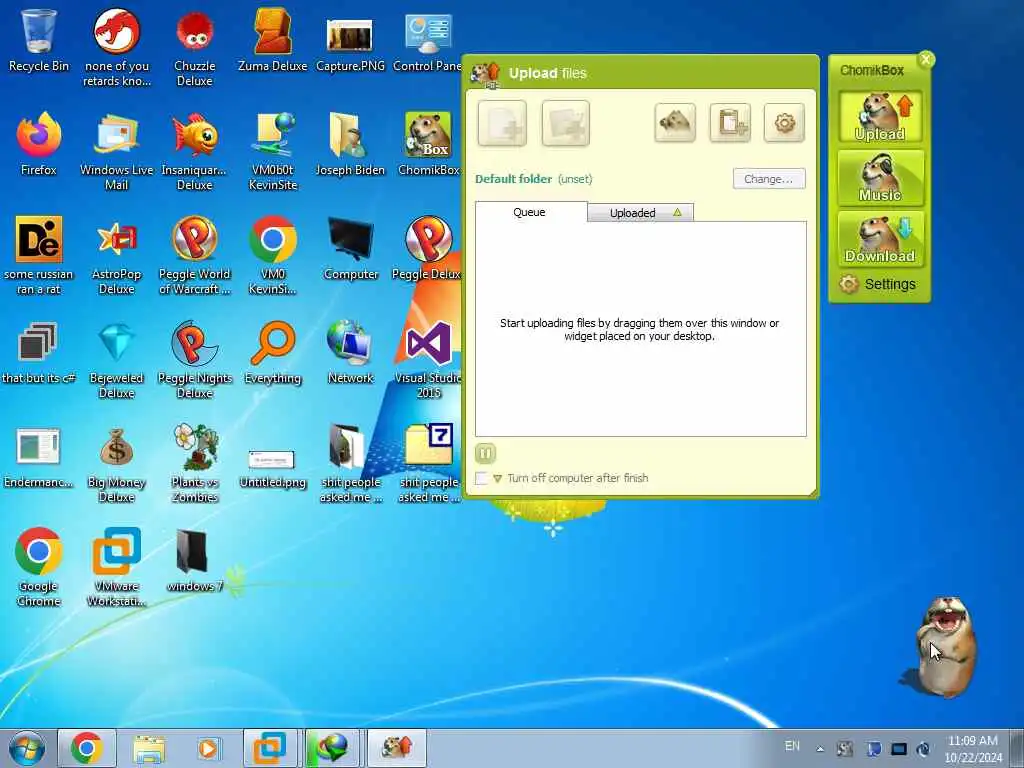
Task: Click the monitor icon in system tray
Action: (899, 749)
